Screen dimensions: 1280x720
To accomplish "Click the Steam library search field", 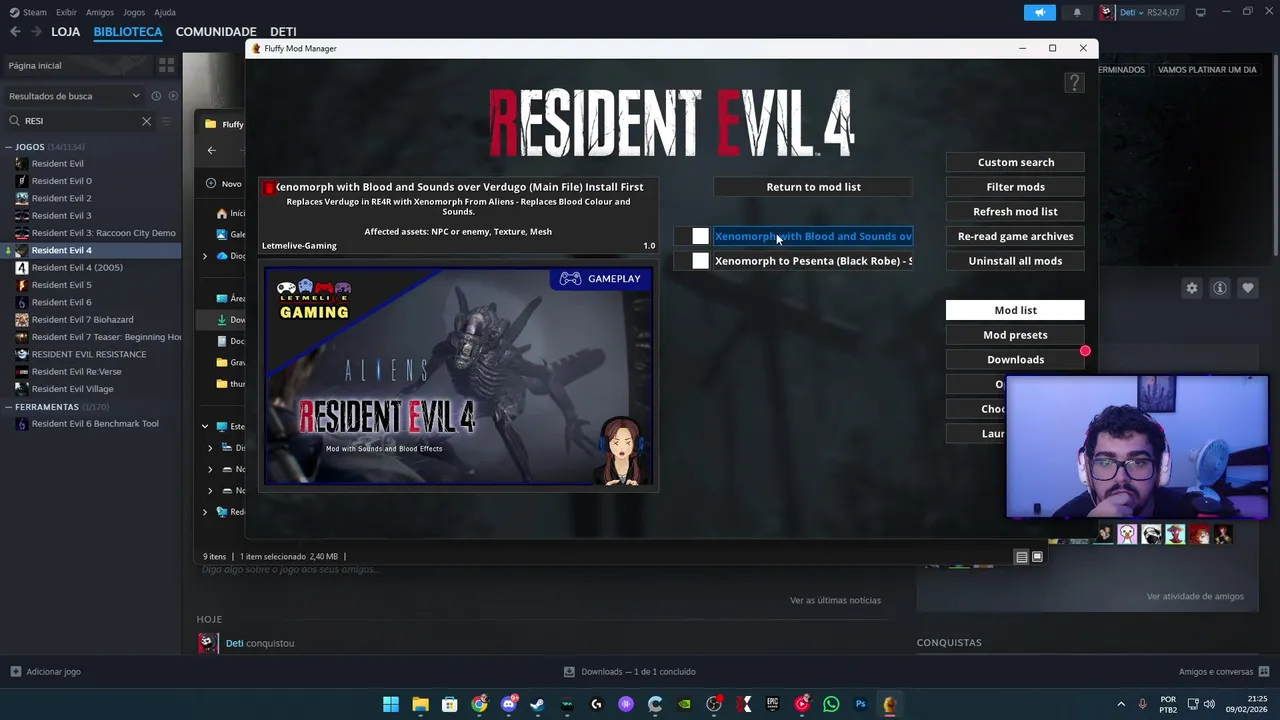I will click(x=80, y=121).
